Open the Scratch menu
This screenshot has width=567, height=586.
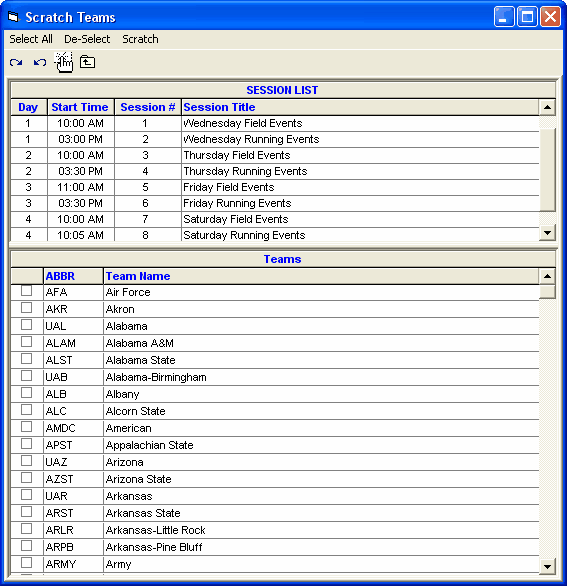(x=141, y=39)
